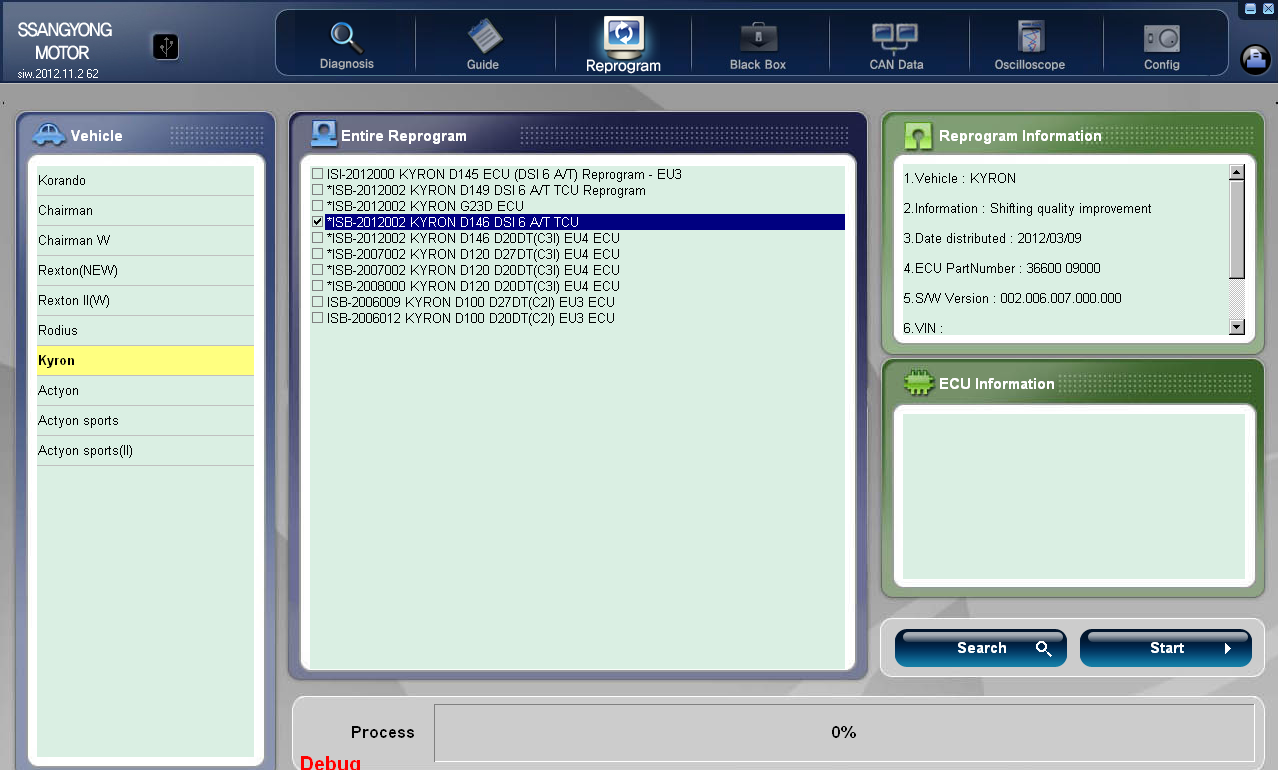This screenshot has width=1278, height=770.
Task: Click the round print icon
Action: (x=1255, y=60)
